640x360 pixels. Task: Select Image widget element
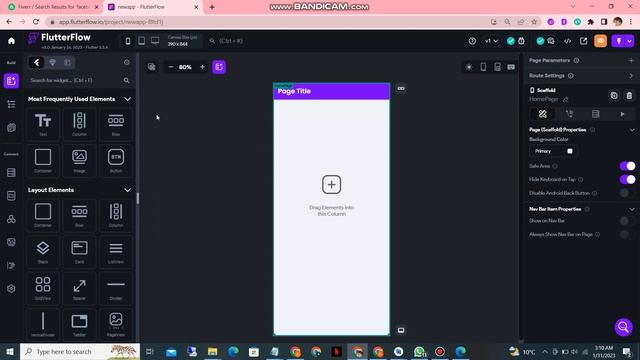coord(79,160)
